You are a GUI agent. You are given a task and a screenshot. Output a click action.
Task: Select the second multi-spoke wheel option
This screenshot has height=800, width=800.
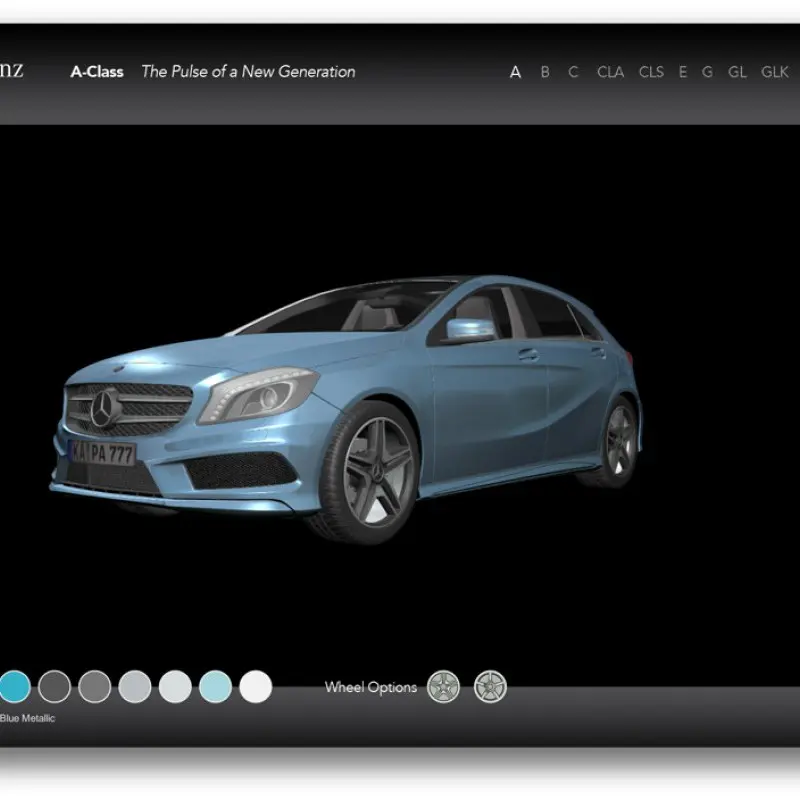click(x=490, y=686)
